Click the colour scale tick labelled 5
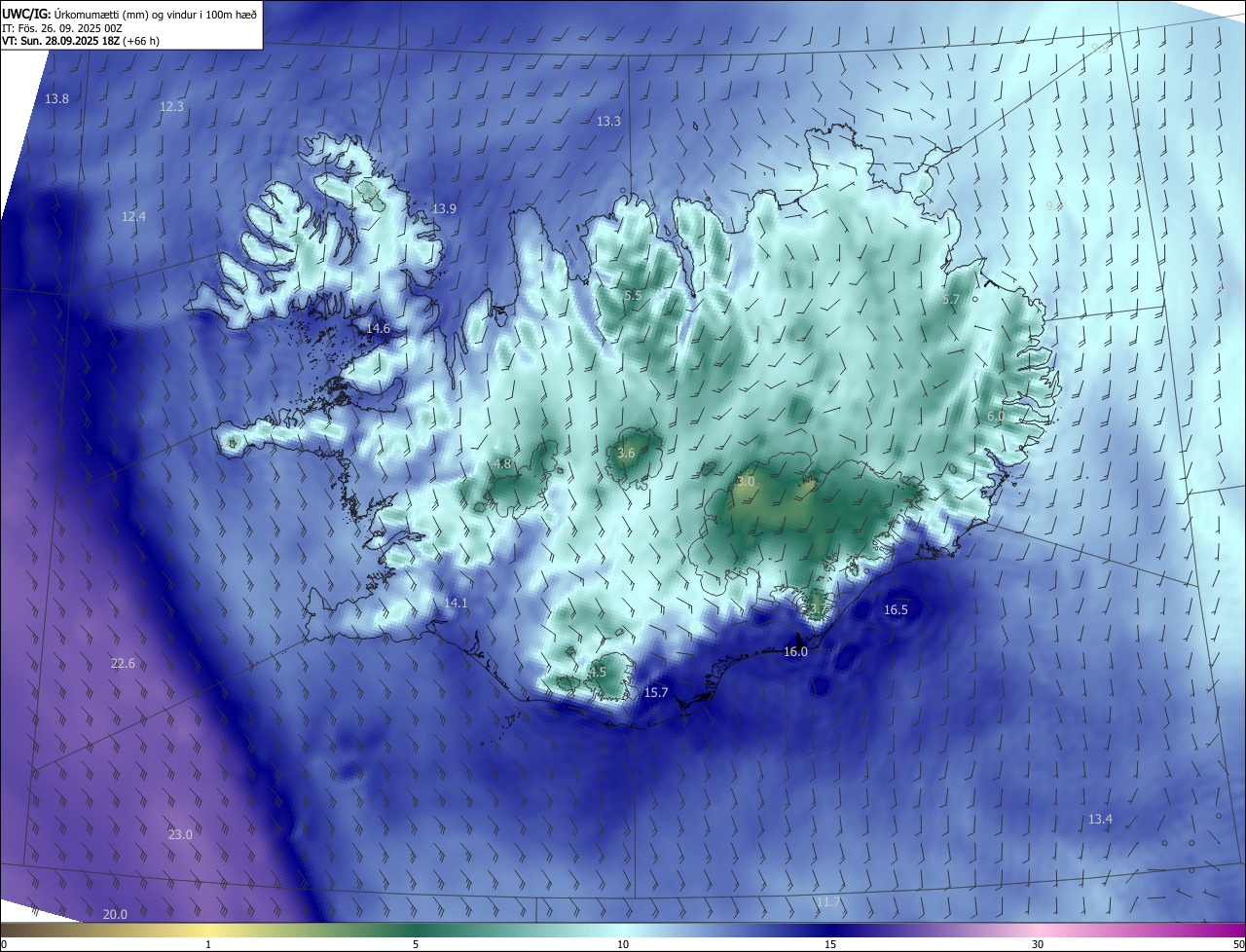 tap(416, 944)
